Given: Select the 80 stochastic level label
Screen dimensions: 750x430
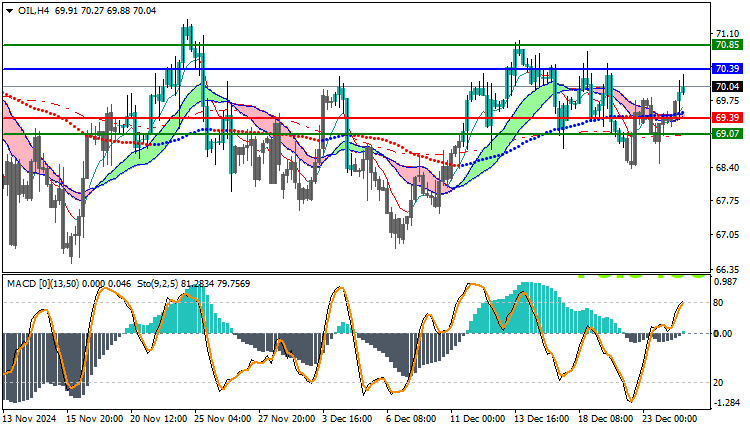Looking at the screenshot, I should (x=718, y=303).
